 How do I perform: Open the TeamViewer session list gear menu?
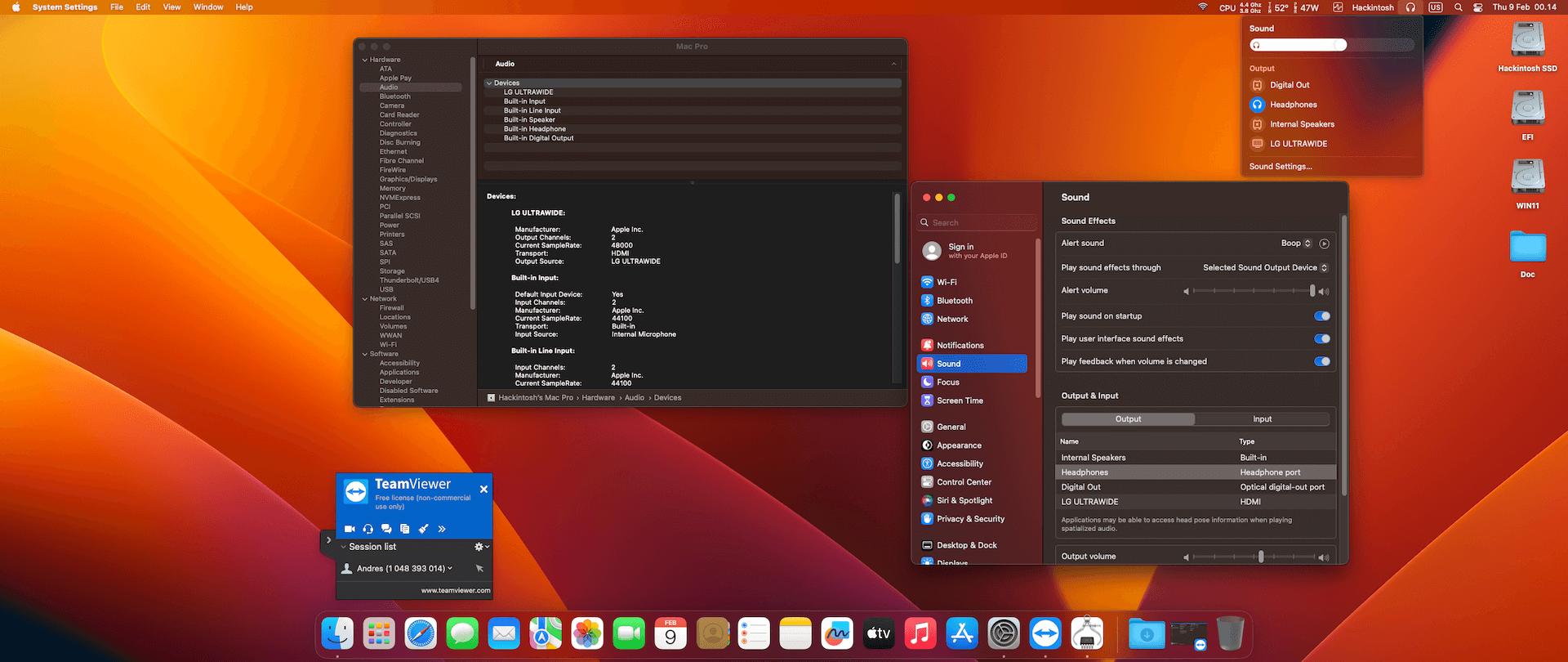482,547
